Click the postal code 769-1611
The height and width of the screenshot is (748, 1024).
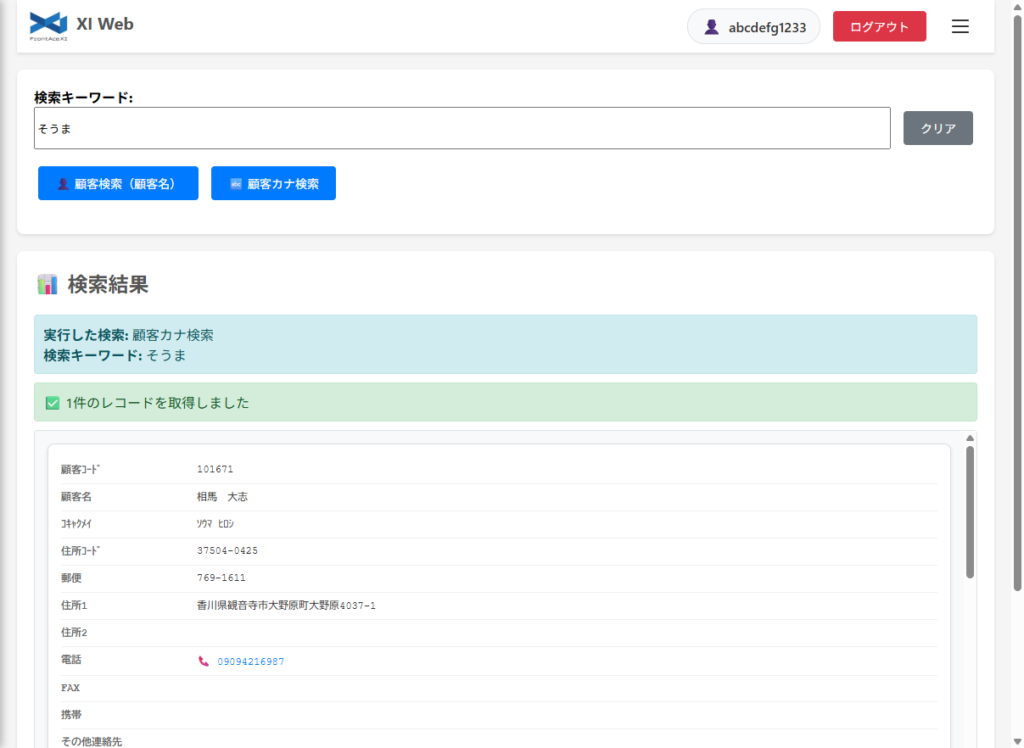(x=221, y=577)
